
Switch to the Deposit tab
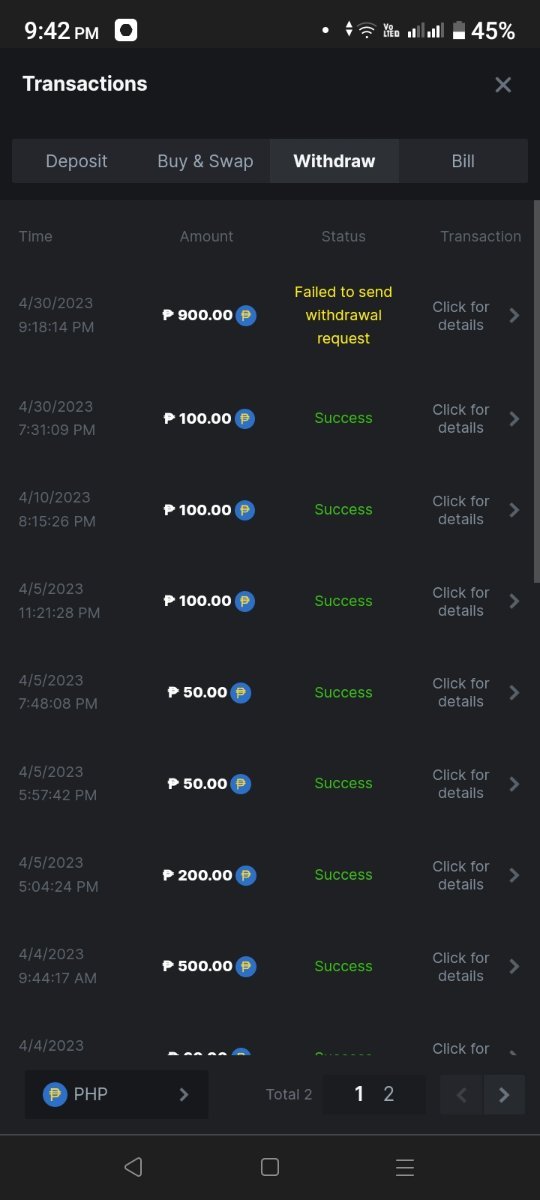(76, 161)
